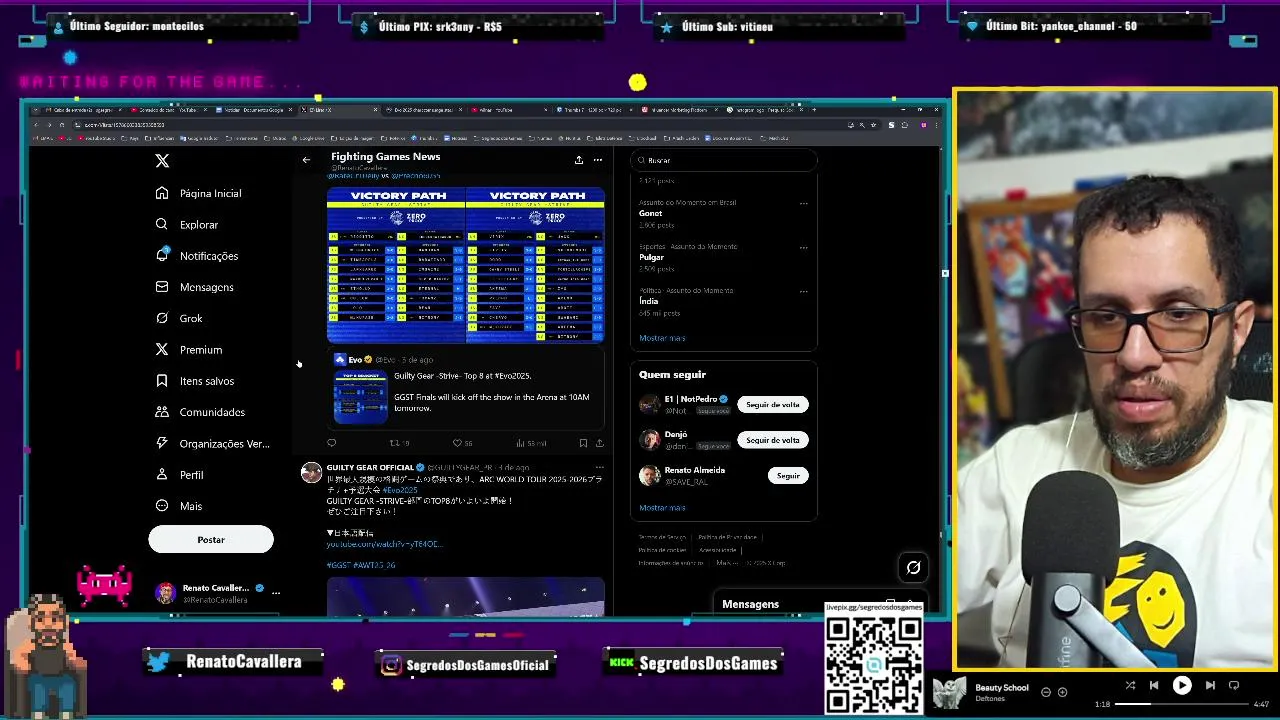The height and width of the screenshot is (720, 1280).
Task: Open options for Índia trend
Action: tap(803, 292)
